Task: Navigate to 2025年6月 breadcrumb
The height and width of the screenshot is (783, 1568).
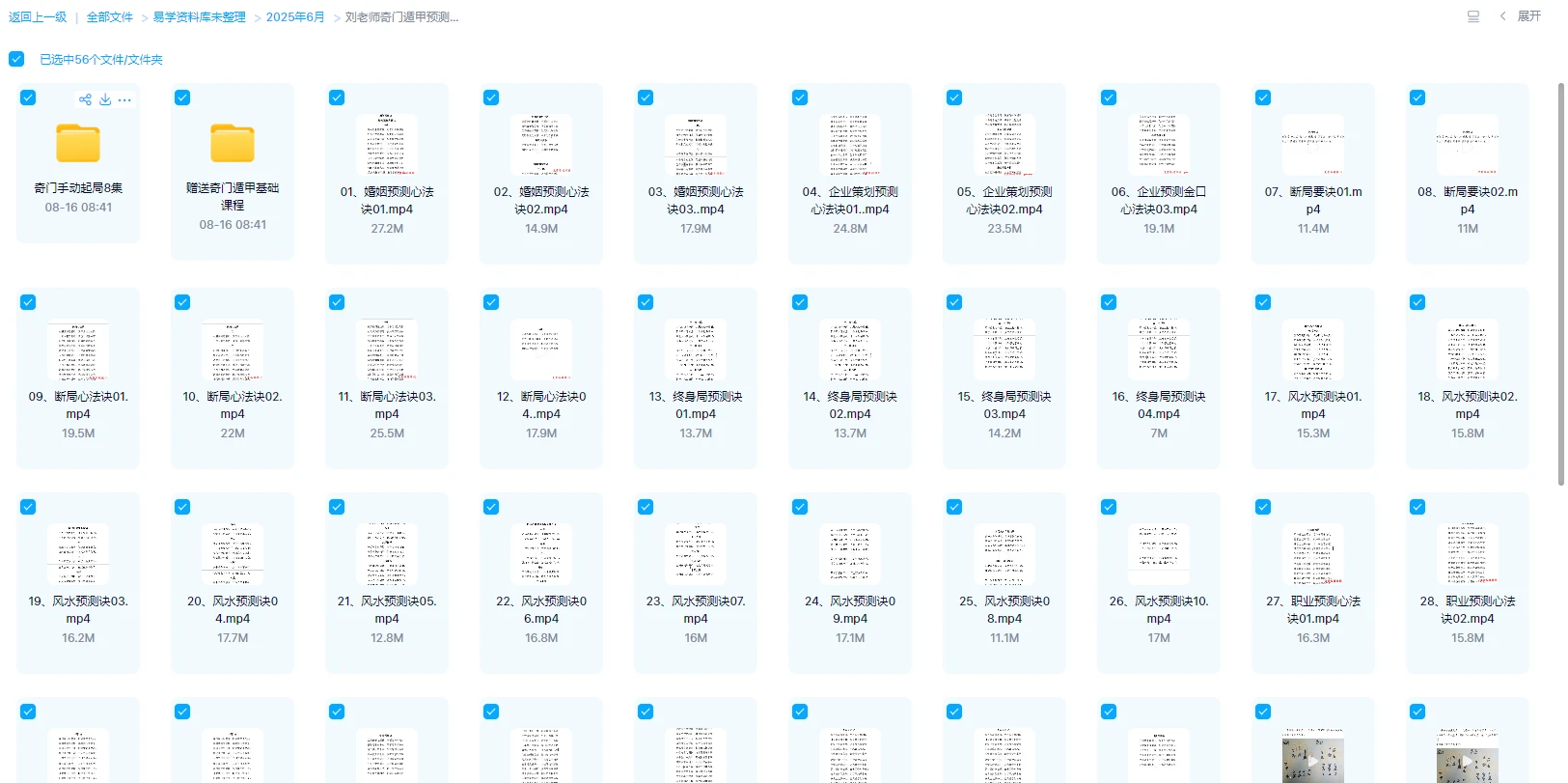Action: tap(295, 17)
